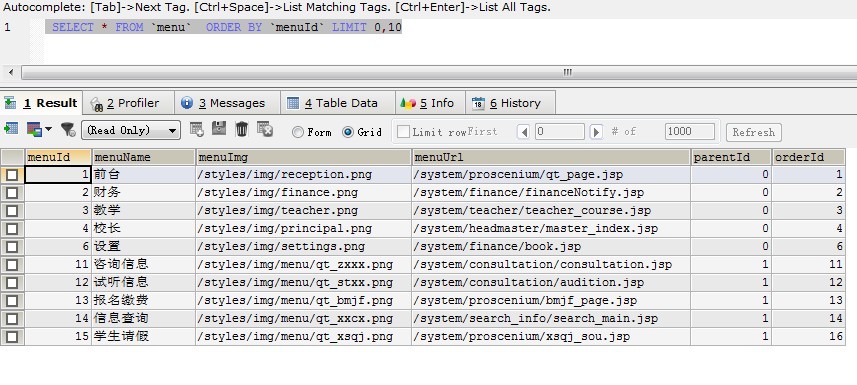
Task: Open dropdown arrow beside copy data icon
Action: [x=49, y=130]
